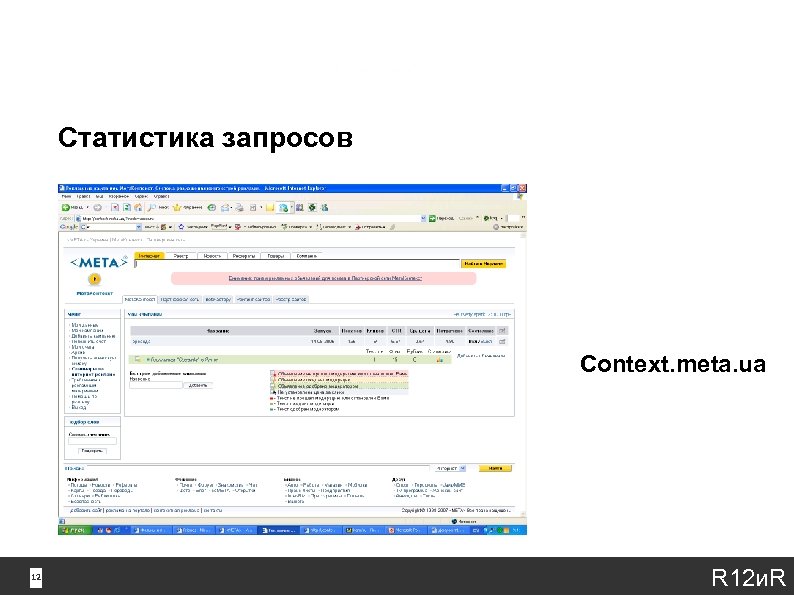Click the yellow 'Найти в Украине' button
The image size is (794, 595).
pos(483,263)
